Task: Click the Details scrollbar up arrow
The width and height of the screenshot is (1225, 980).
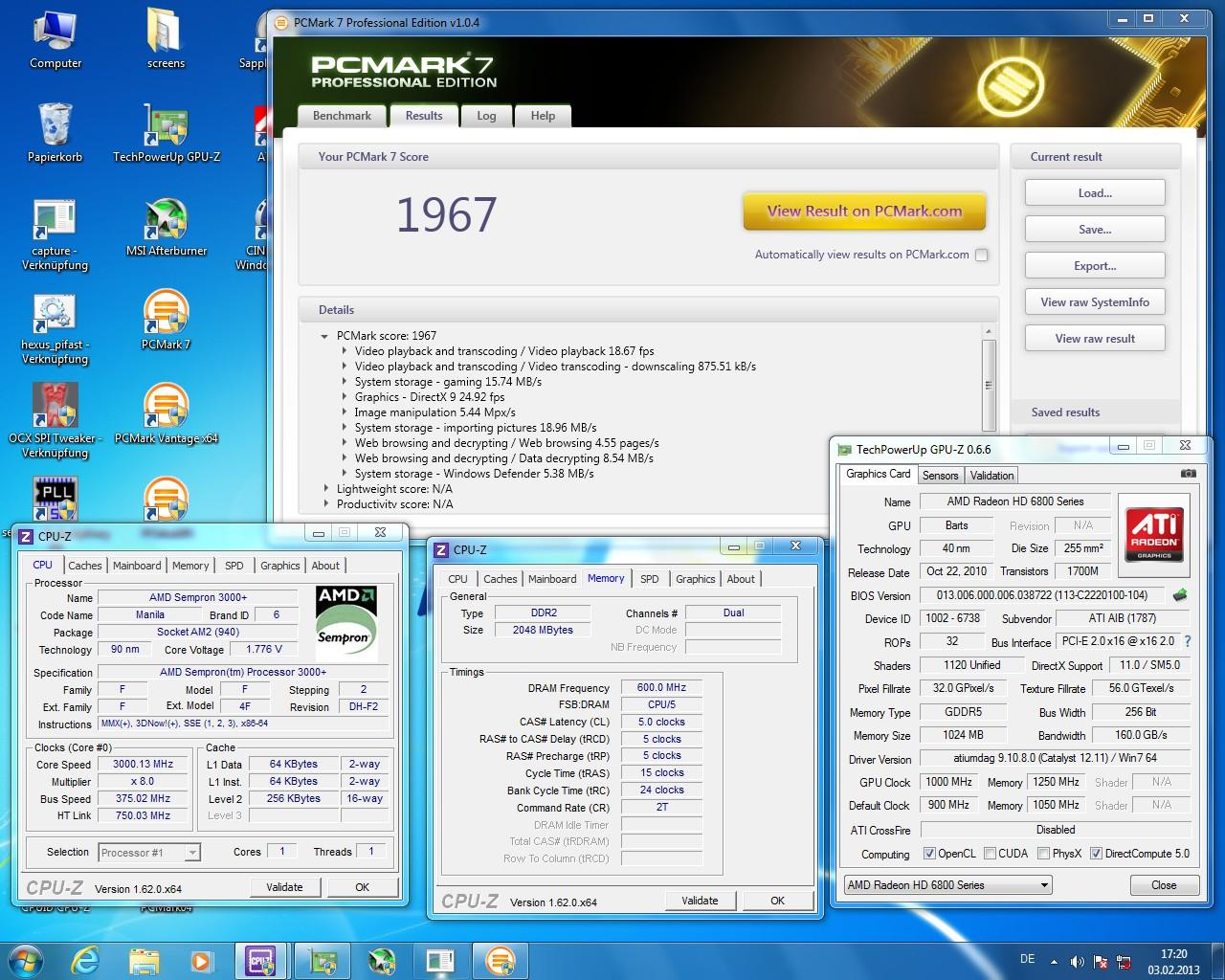Action: point(989,332)
